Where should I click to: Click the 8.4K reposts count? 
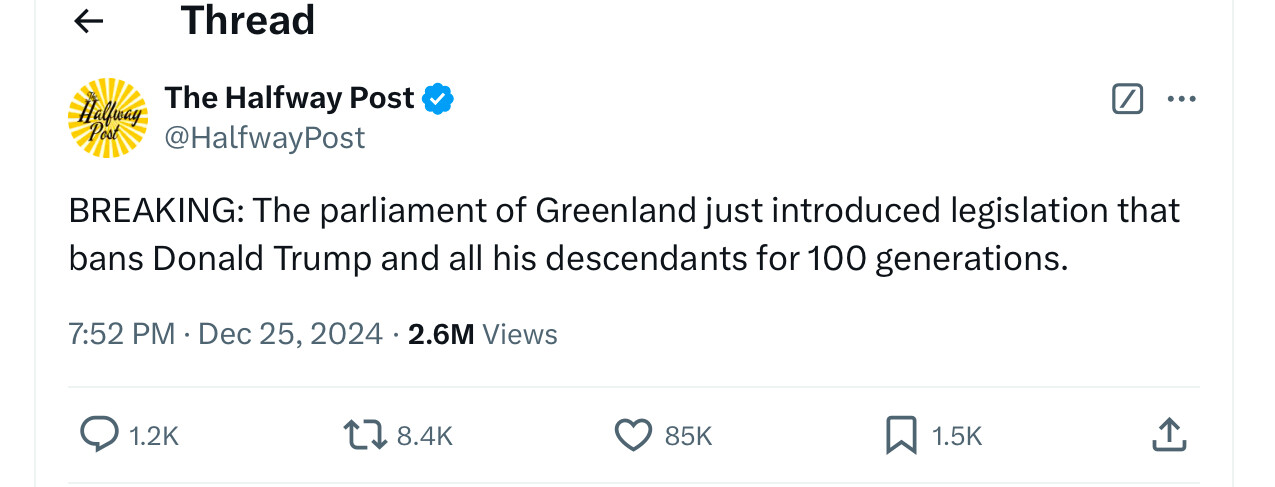pyautogui.click(x=424, y=435)
